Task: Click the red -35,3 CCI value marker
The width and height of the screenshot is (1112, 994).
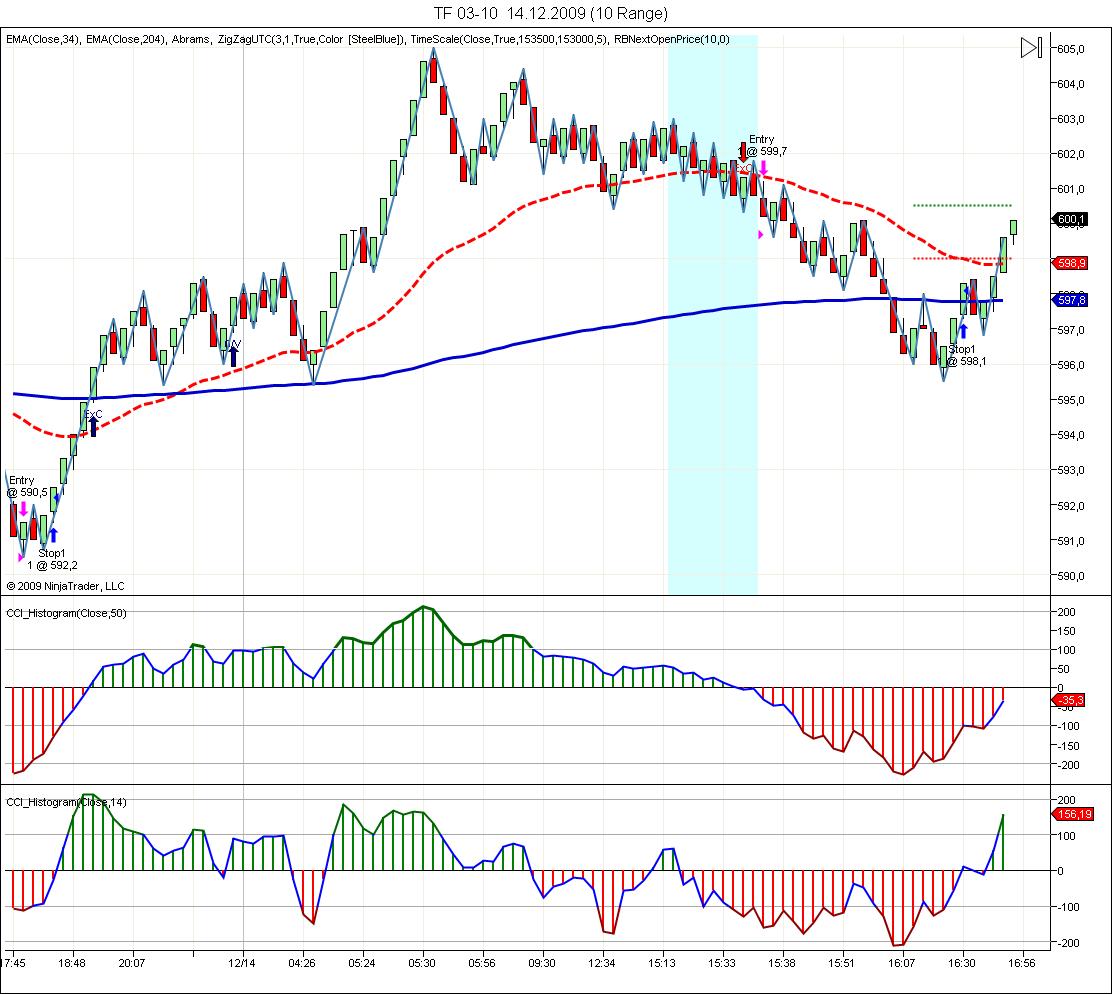Action: (x=1070, y=700)
